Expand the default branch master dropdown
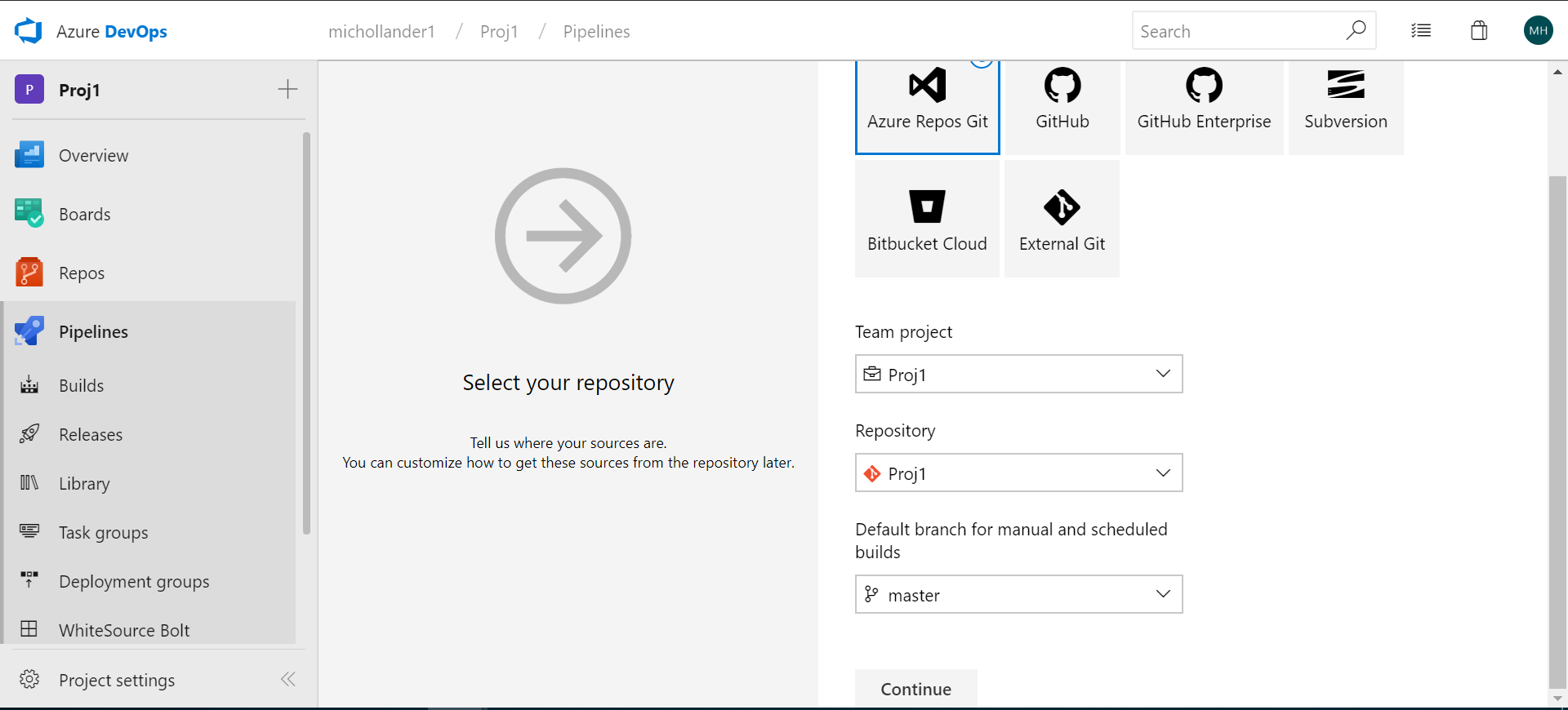 1018,595
